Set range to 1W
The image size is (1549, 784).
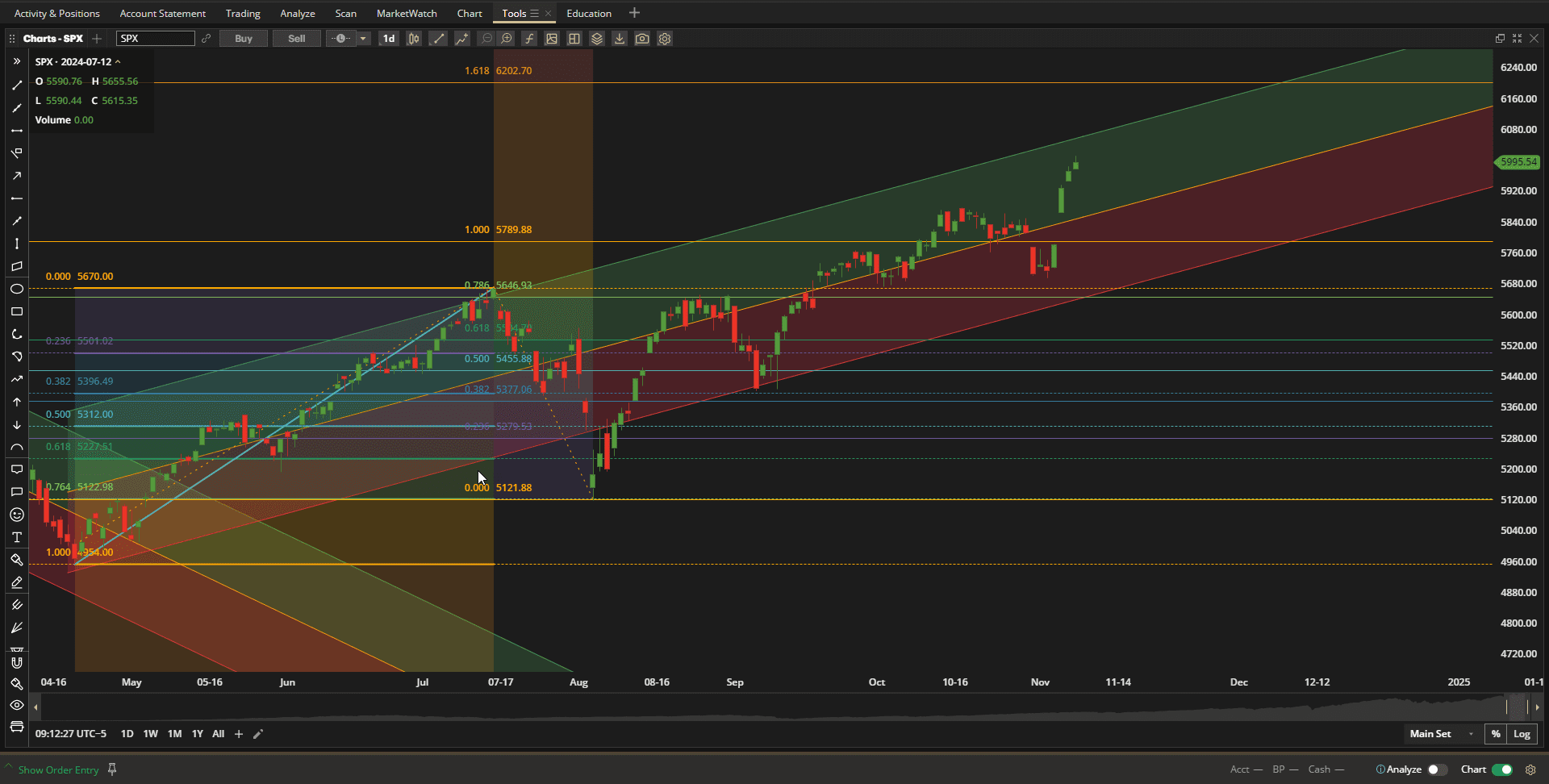pyautogui.click(x=150, y=734)
